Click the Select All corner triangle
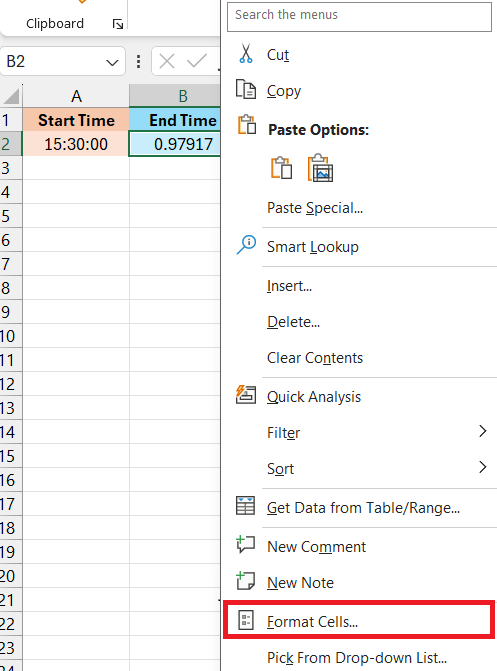The image size is (497, 671). (11, 96)
